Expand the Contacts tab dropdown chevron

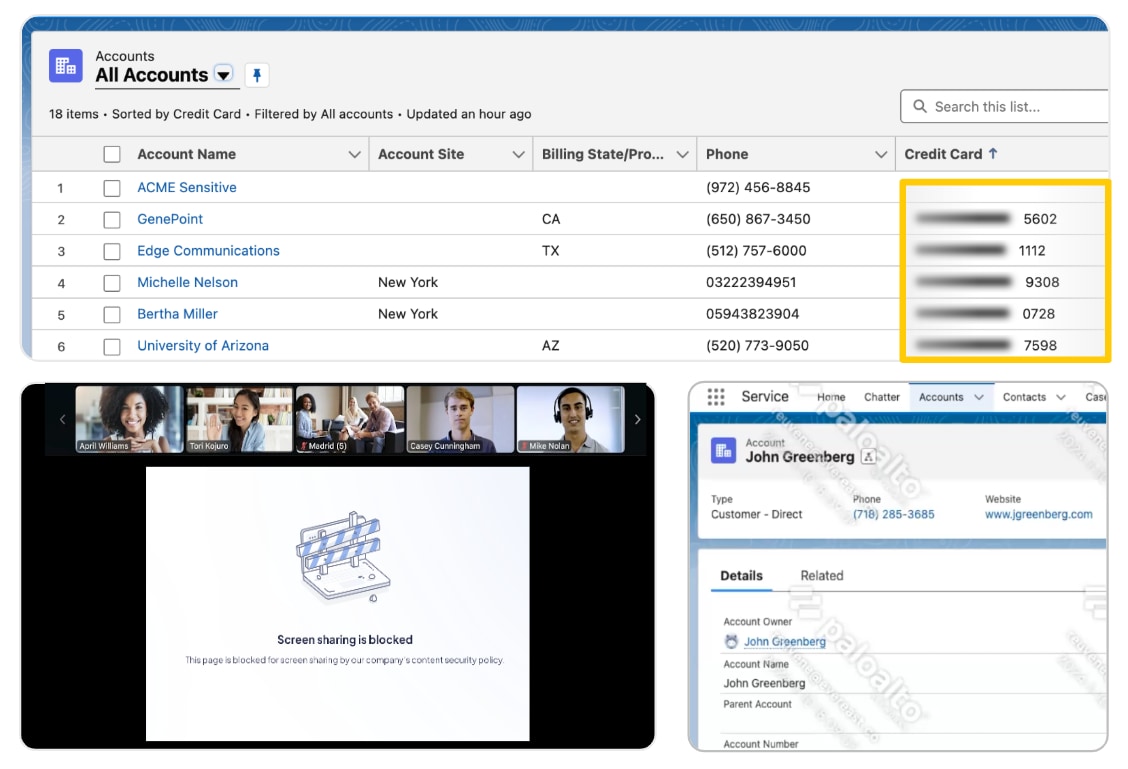click(x=1061, y=397)
